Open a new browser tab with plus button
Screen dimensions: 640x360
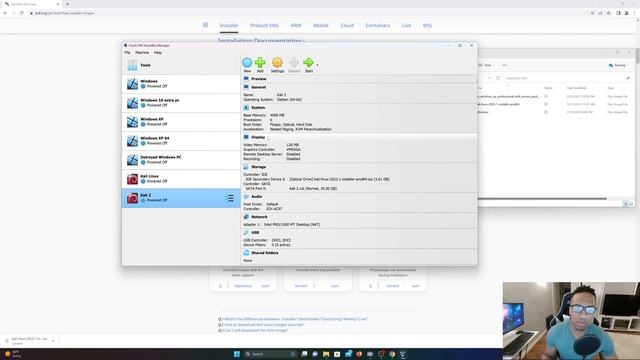tap(67, 4)
